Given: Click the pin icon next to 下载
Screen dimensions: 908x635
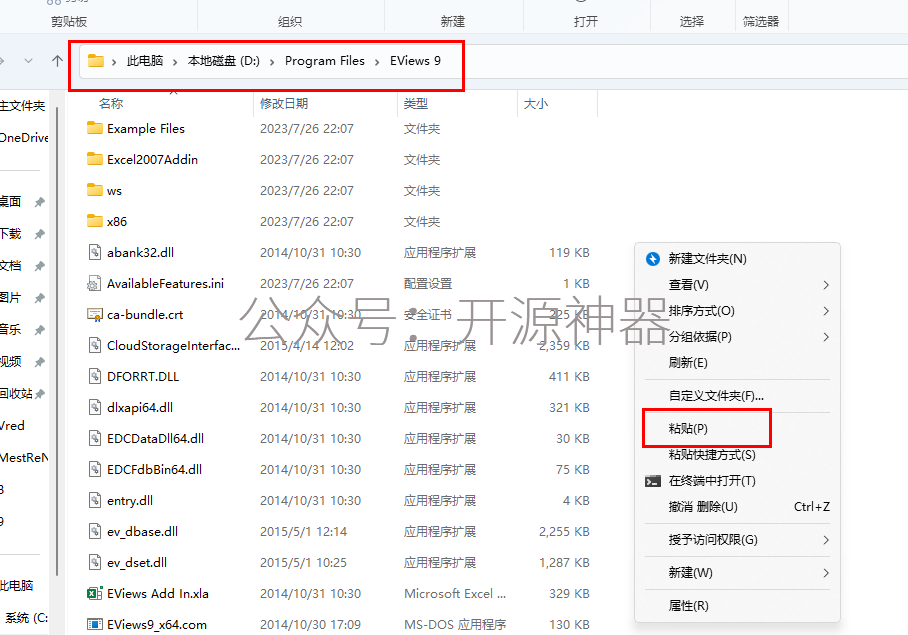Looking at the screenshot, I should click(x=39, y=234).
